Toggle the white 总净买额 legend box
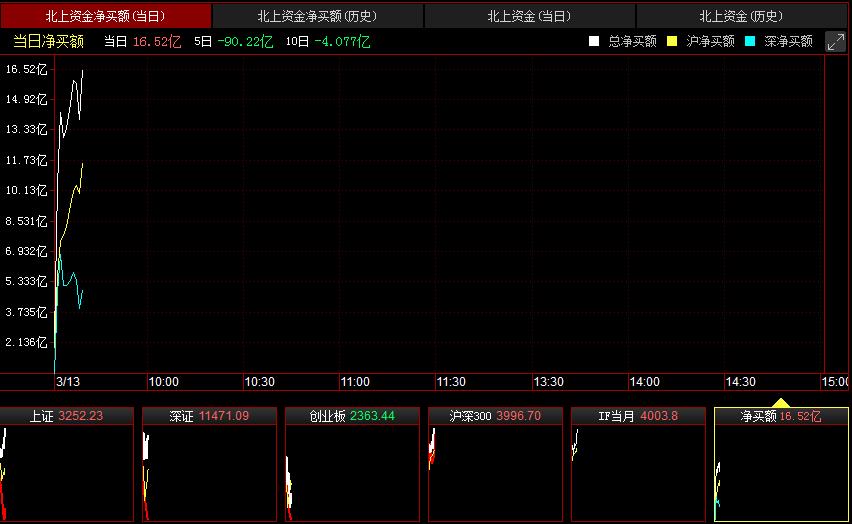 (594, 41)
